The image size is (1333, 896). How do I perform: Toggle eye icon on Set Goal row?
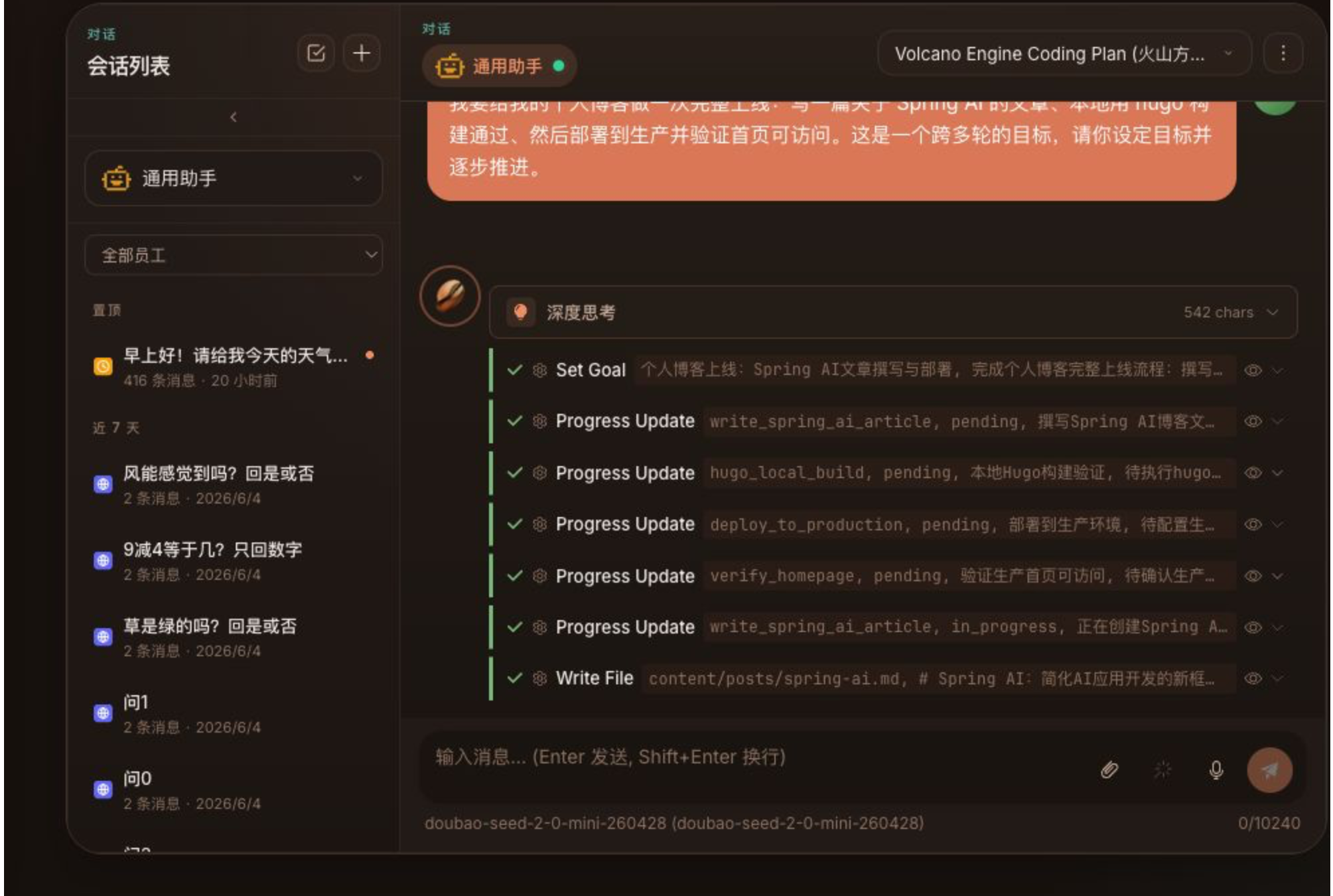(x=1253, y=370)
